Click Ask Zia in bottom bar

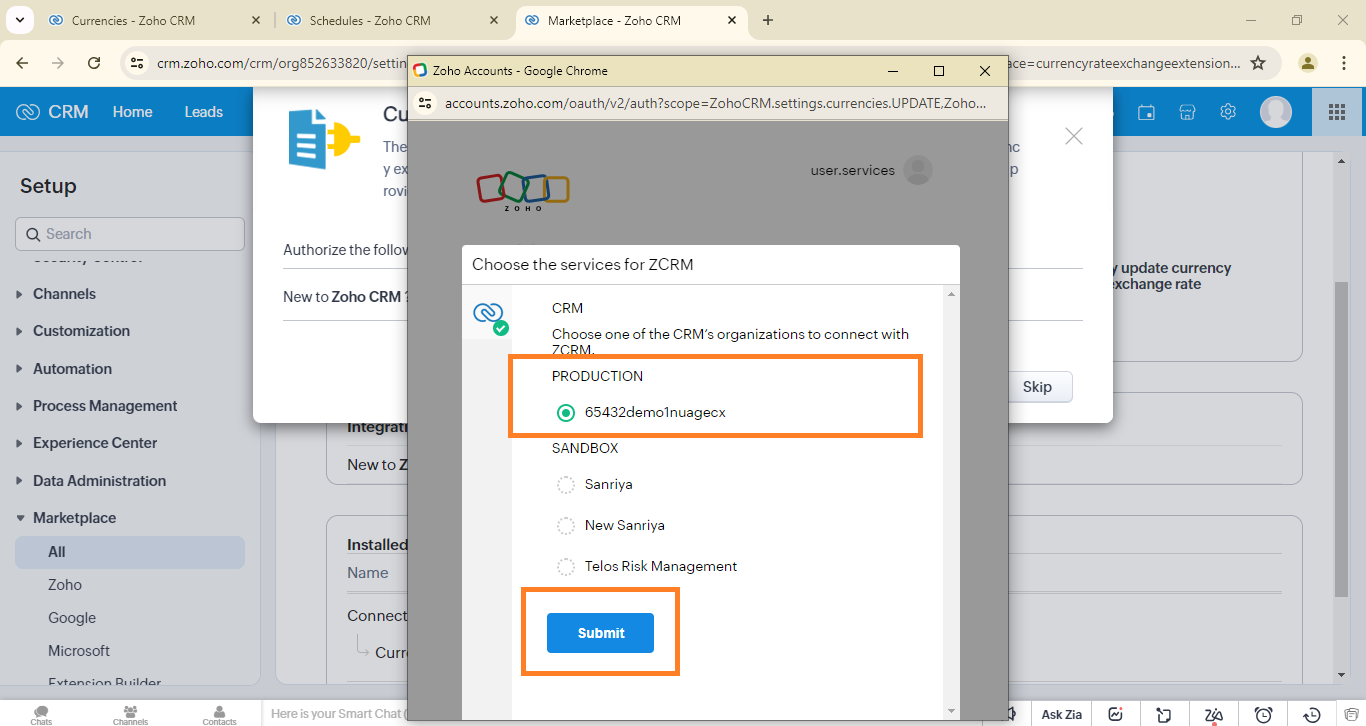pyautogui.click(x=1061, y=715)
